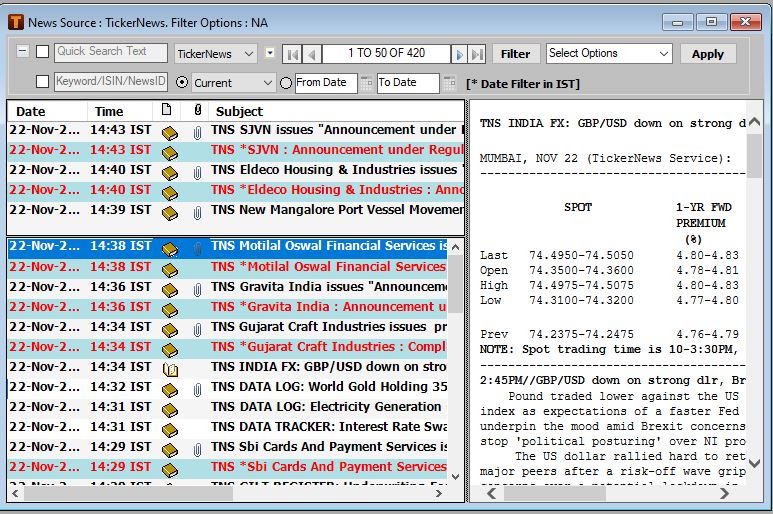Select the highlighted Motilal Oswal Financial Services row

pyautogui.click(x=228, y=247)
